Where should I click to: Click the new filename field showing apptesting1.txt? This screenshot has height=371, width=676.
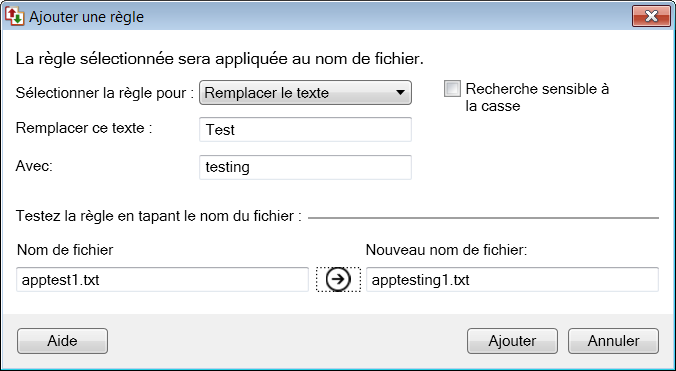(x=512, y=280)
